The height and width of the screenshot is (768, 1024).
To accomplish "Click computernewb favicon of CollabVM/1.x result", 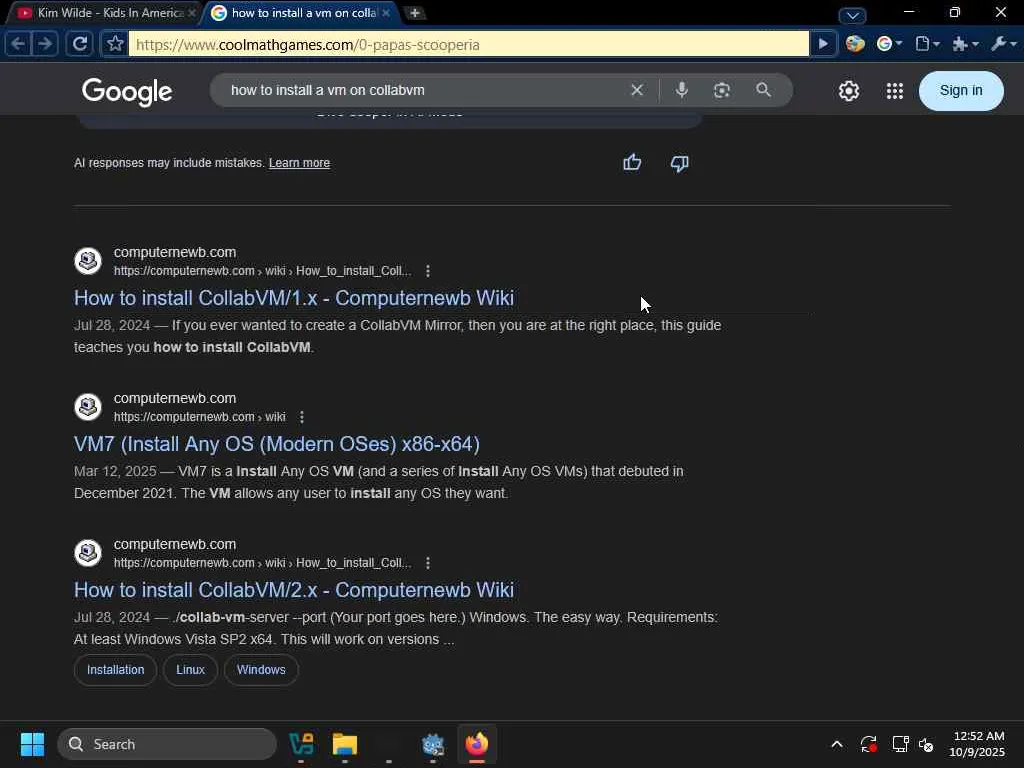I will (88, 261).
